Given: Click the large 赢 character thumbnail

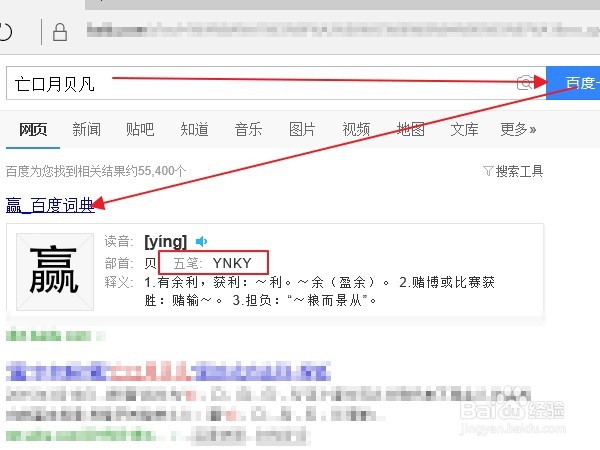Looking at the screenshot, I should coord(55,271).
